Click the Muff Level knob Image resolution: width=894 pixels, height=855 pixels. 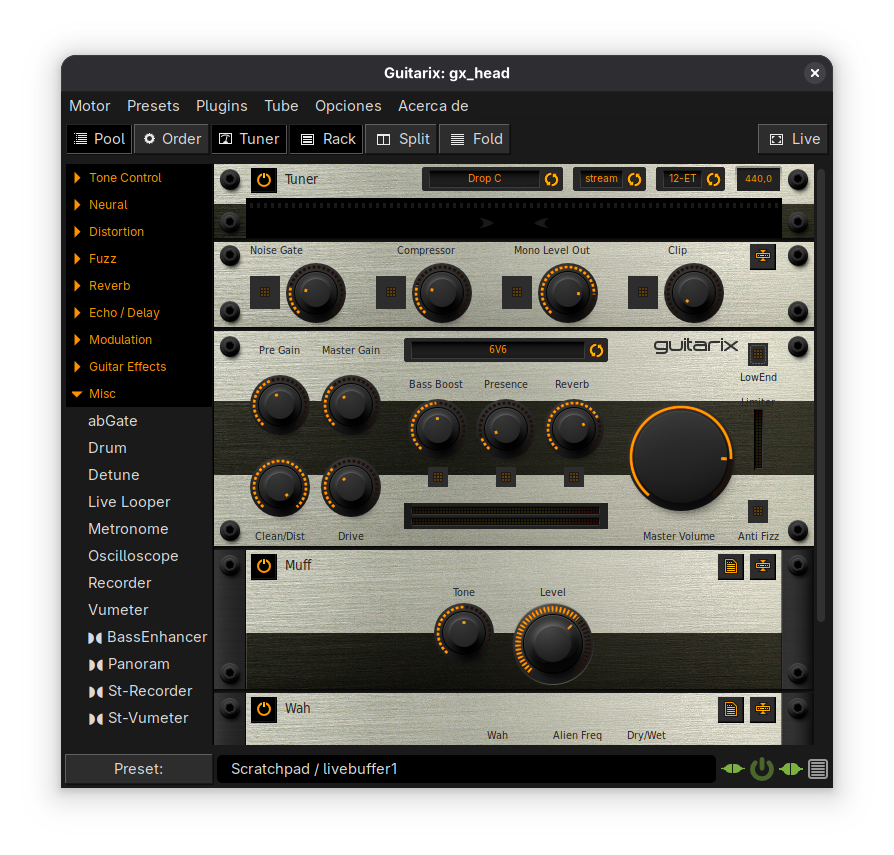coord(552,644)
